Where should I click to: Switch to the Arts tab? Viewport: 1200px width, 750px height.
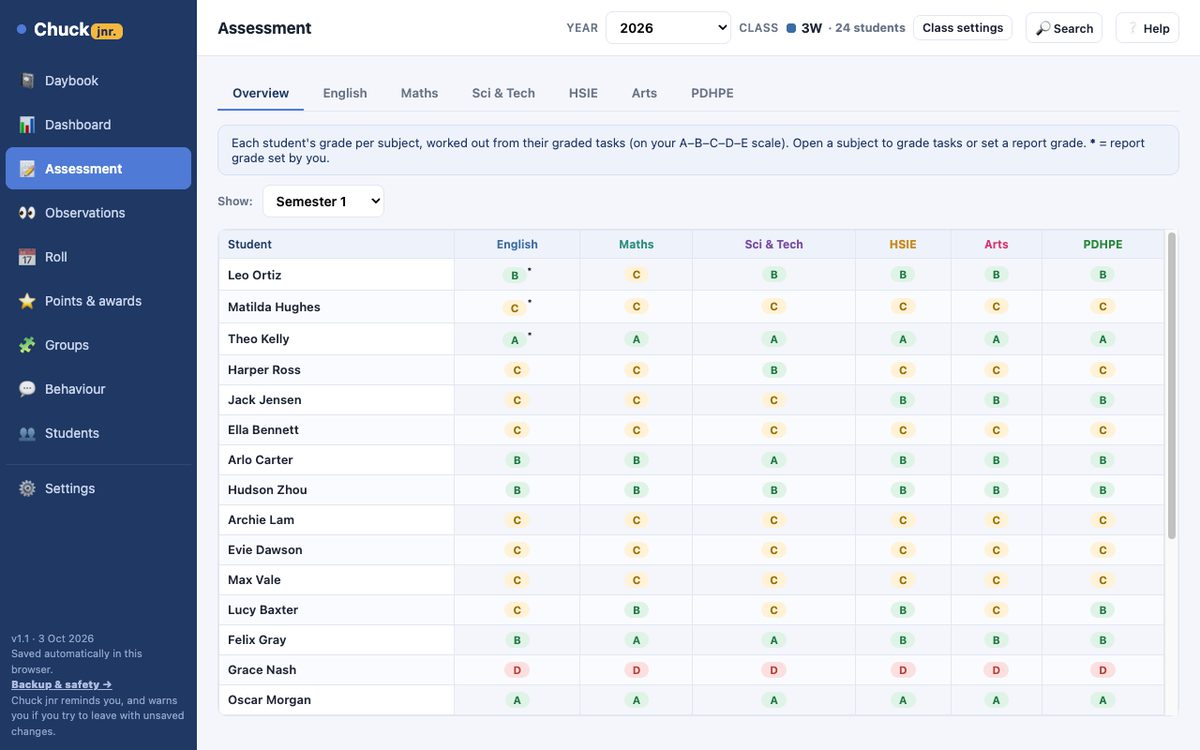click(x=645, y=93)
